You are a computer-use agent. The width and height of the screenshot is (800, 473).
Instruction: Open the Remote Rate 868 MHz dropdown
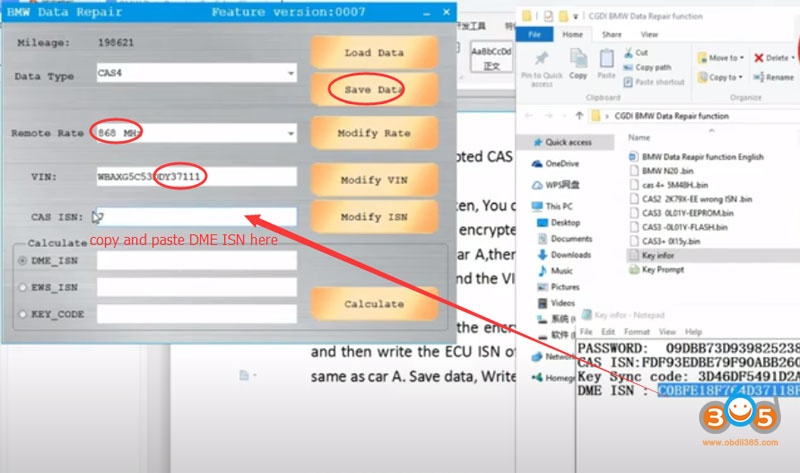(x=196, y=133)
